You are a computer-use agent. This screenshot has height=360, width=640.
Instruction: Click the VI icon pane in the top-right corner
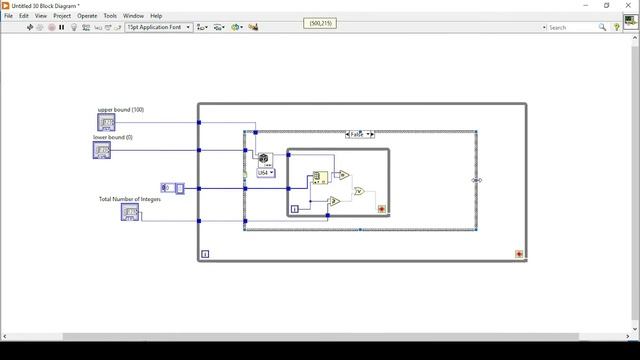631,21
